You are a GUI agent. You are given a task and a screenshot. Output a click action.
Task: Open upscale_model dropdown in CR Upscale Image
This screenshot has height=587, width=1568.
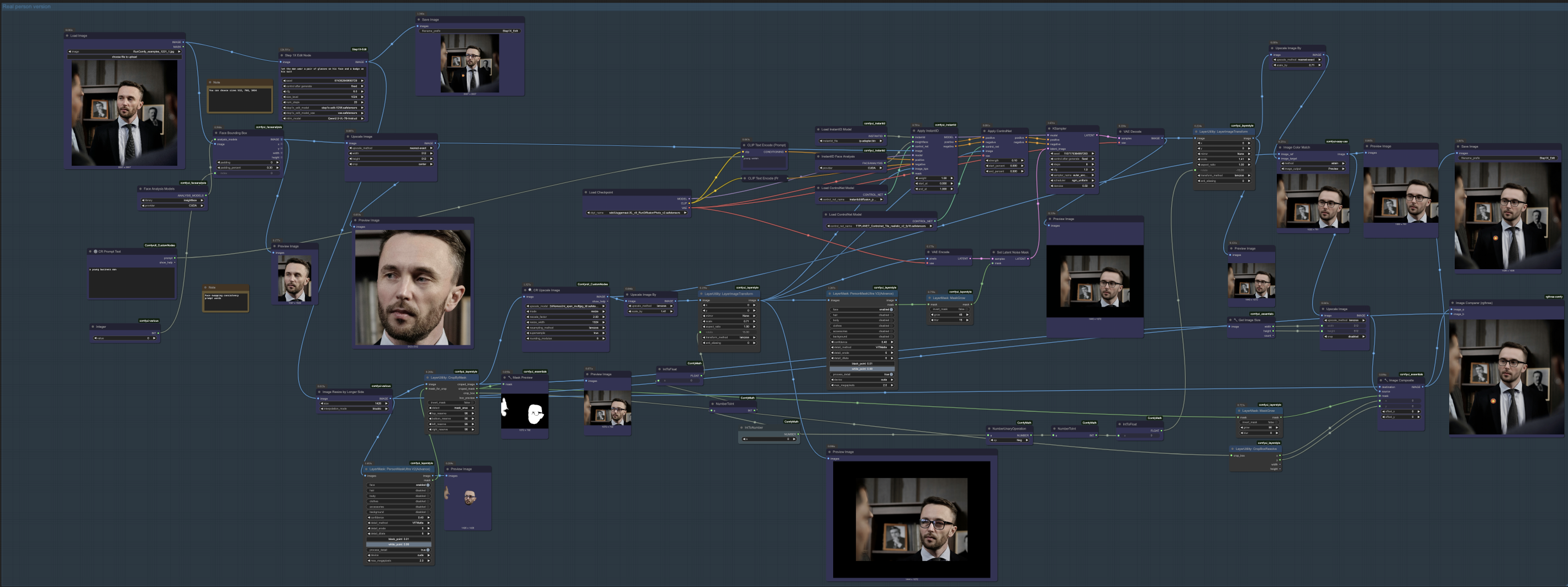point(565,306)
